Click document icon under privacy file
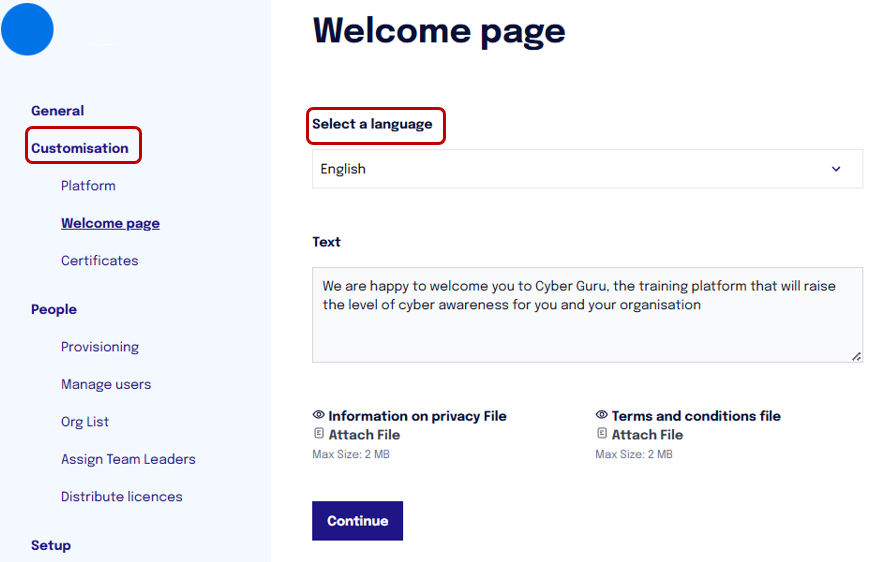The width and height of the screenshot is (878, 562). click(x=319, y=433)
